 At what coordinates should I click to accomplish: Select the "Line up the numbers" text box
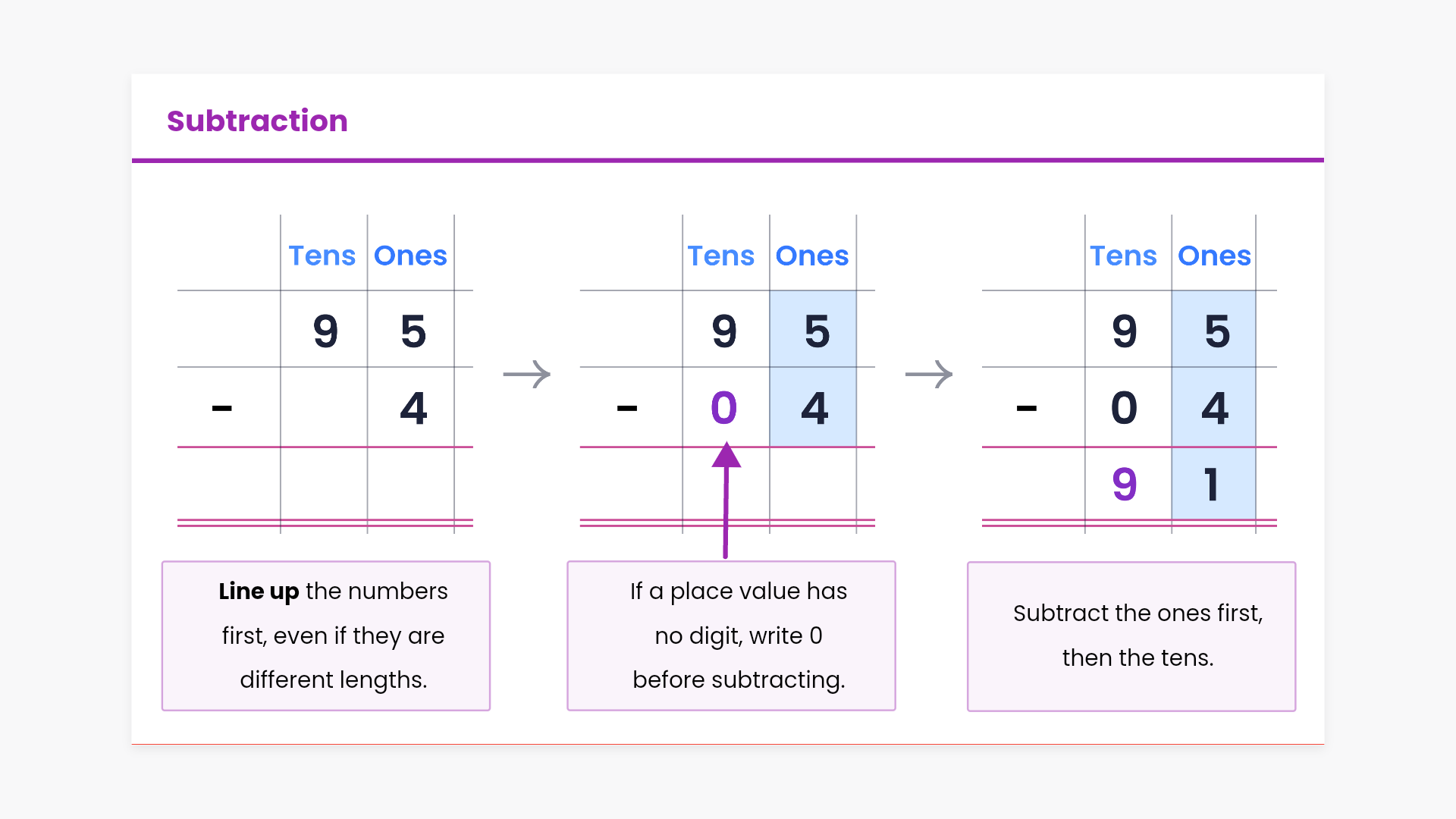326,635
